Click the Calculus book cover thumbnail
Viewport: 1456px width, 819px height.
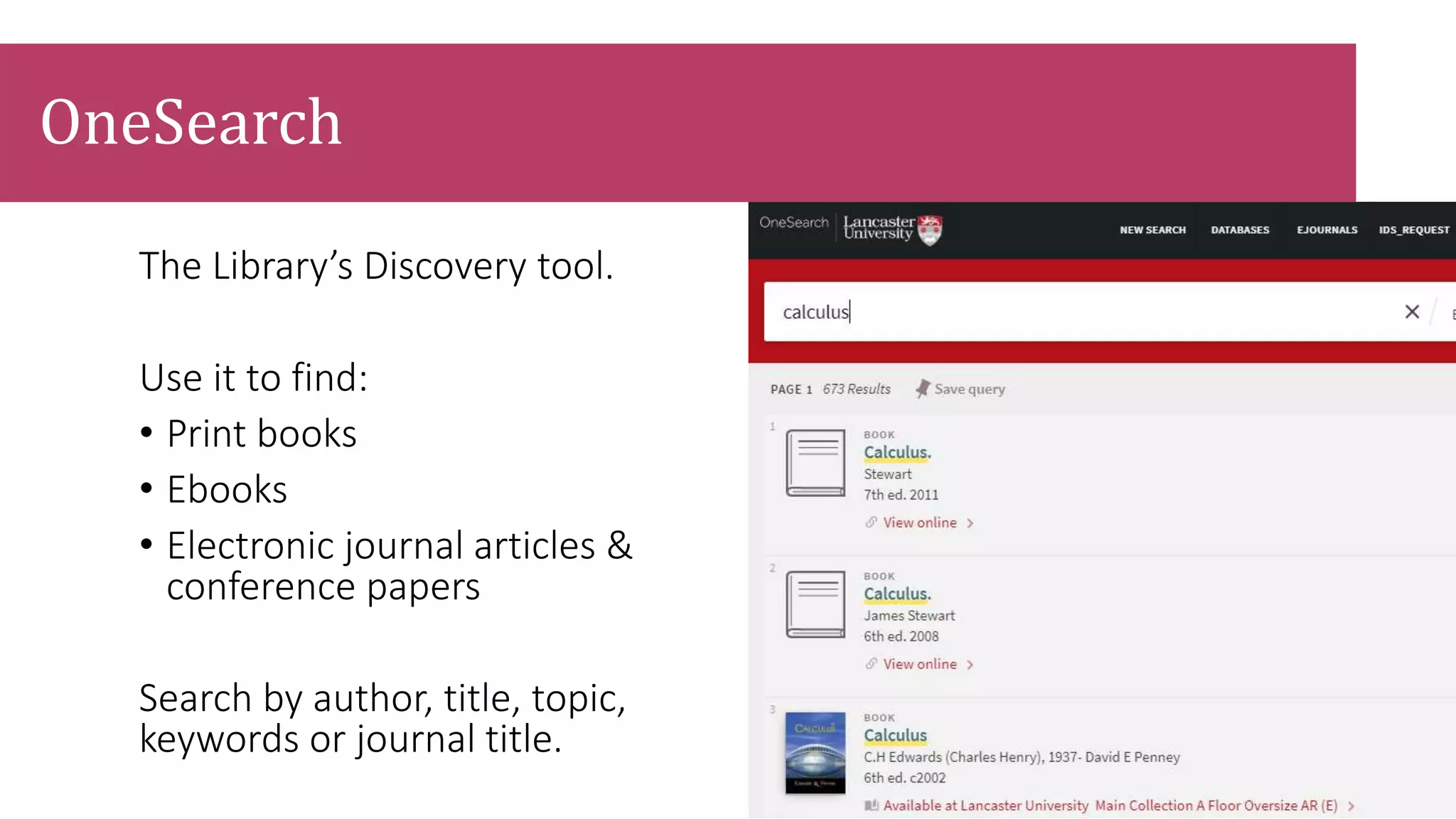pyautogui.click(x=815, y=753)
